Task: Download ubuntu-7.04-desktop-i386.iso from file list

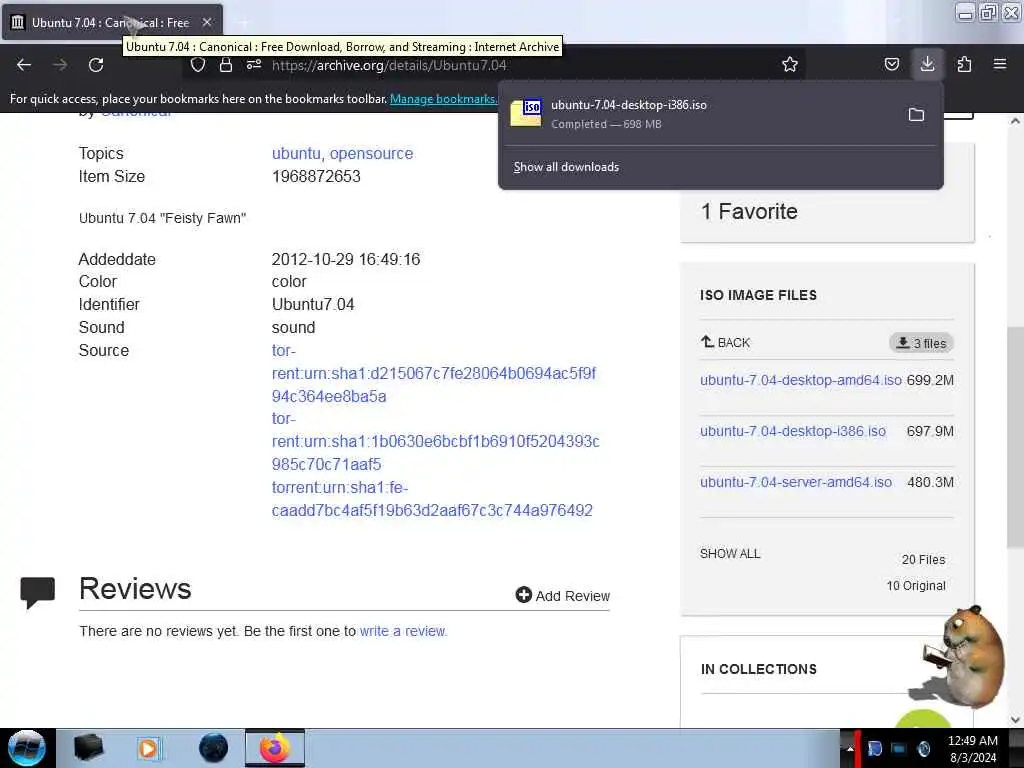Action: [793, 431]
